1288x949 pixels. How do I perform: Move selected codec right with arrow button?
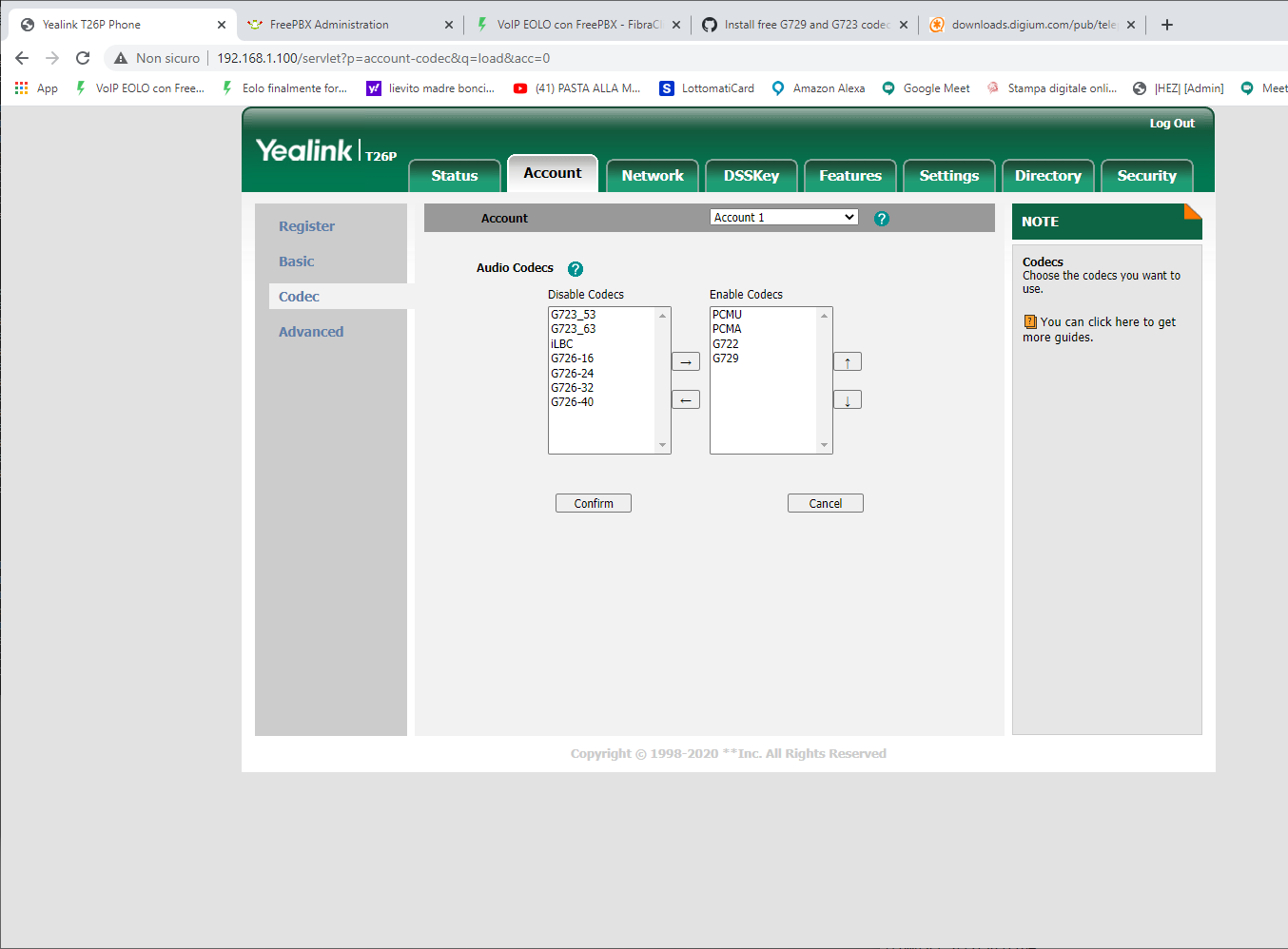pyautogui.click(x=686, y=361)
